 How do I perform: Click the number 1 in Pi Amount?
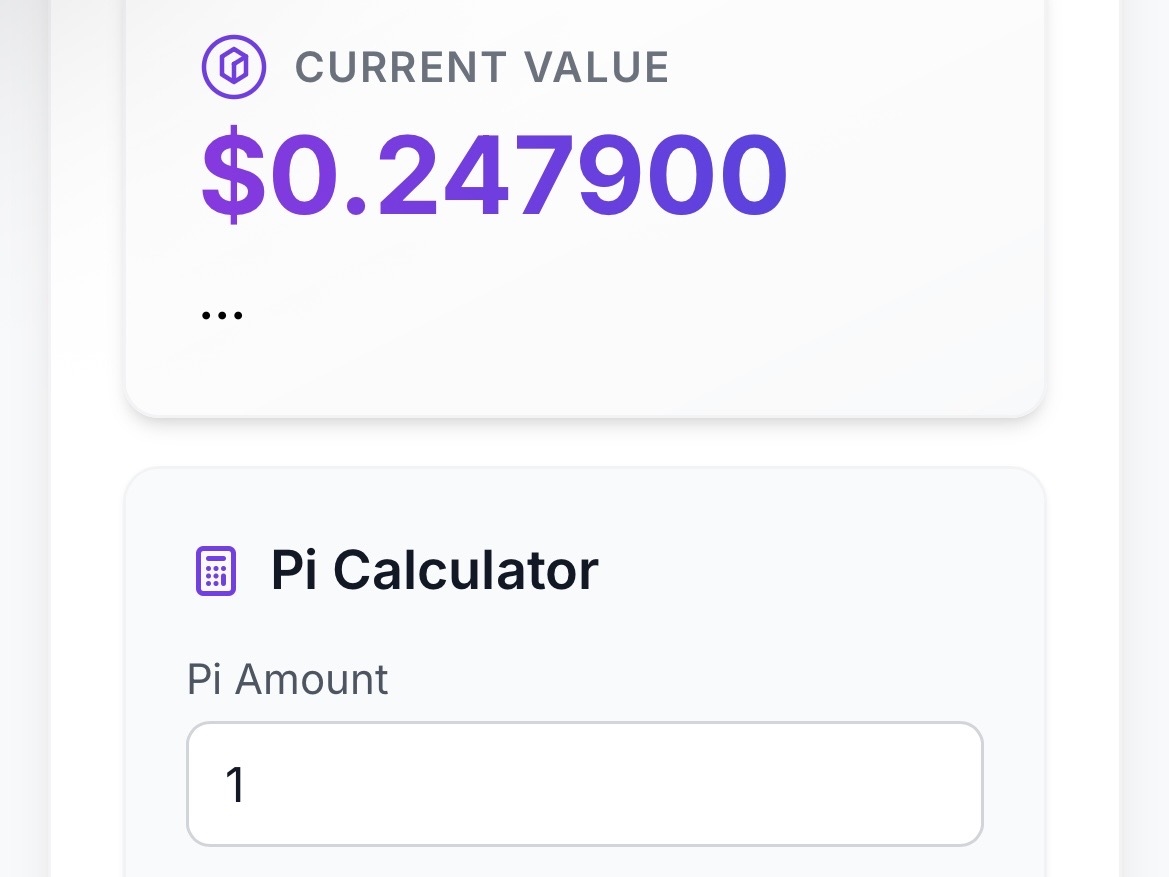click(x=236, y=785)
